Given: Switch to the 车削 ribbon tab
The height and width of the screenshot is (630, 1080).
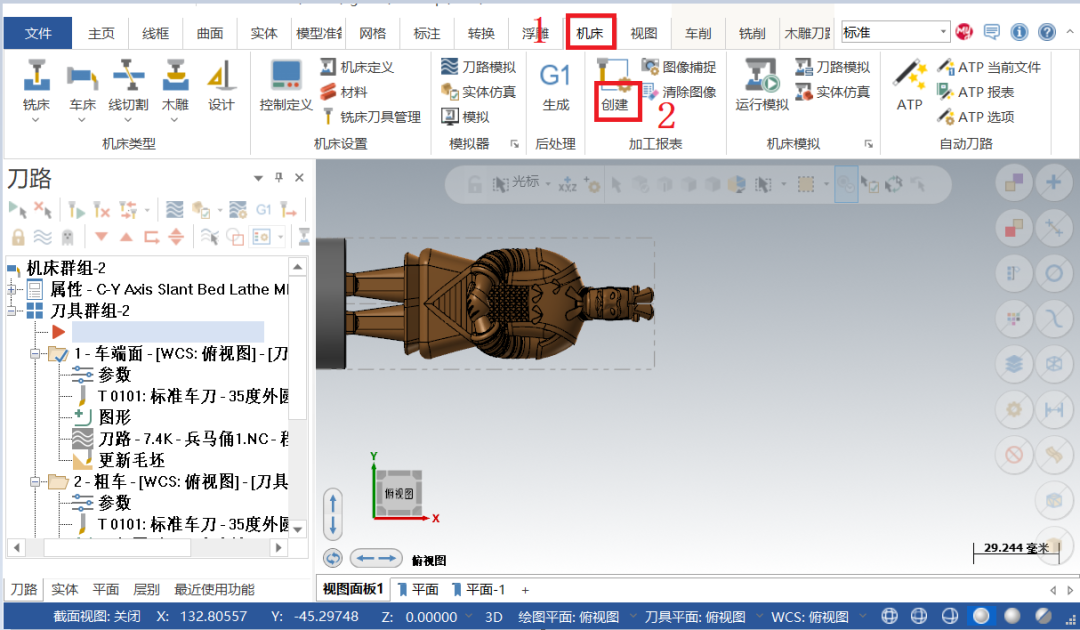Looking at the screenshot, I should click(698, 33).
